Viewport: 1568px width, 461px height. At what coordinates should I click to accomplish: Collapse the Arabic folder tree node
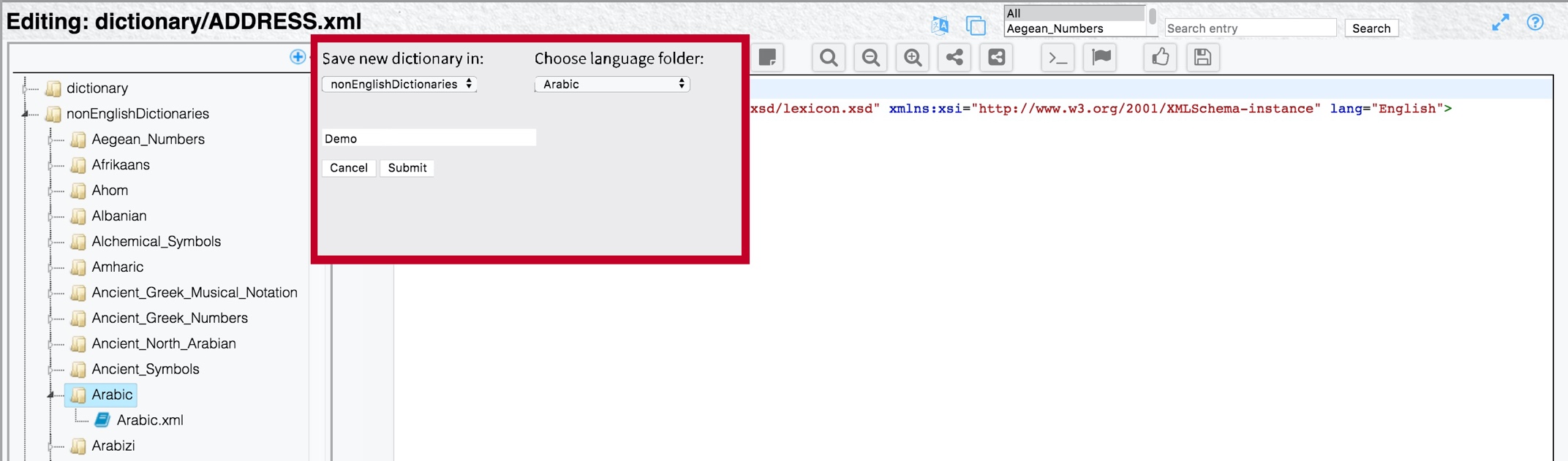51,395
